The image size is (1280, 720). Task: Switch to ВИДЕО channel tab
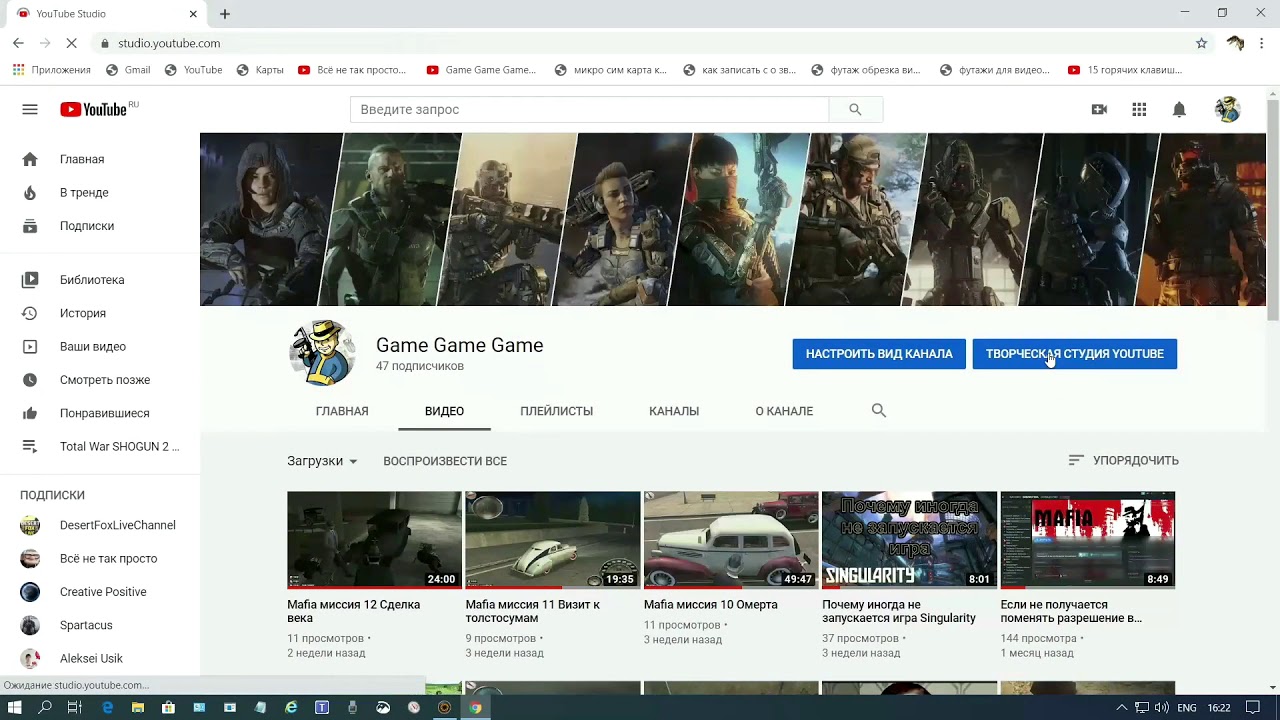click(x=444, y=411)
